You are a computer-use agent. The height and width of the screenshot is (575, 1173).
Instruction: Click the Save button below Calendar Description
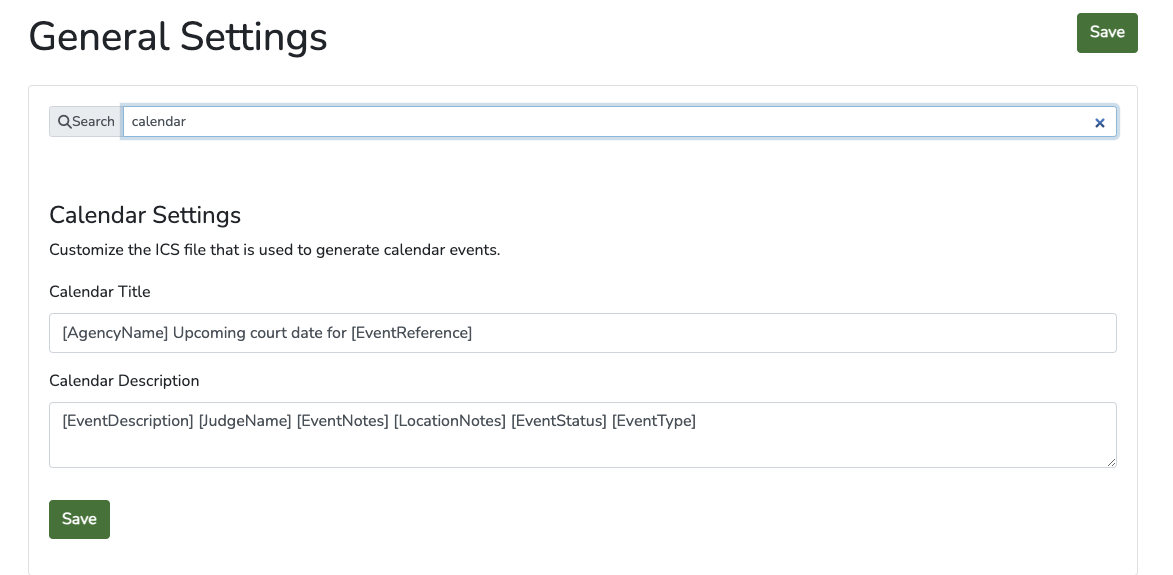pyautogui.click(x=79, y=519)
